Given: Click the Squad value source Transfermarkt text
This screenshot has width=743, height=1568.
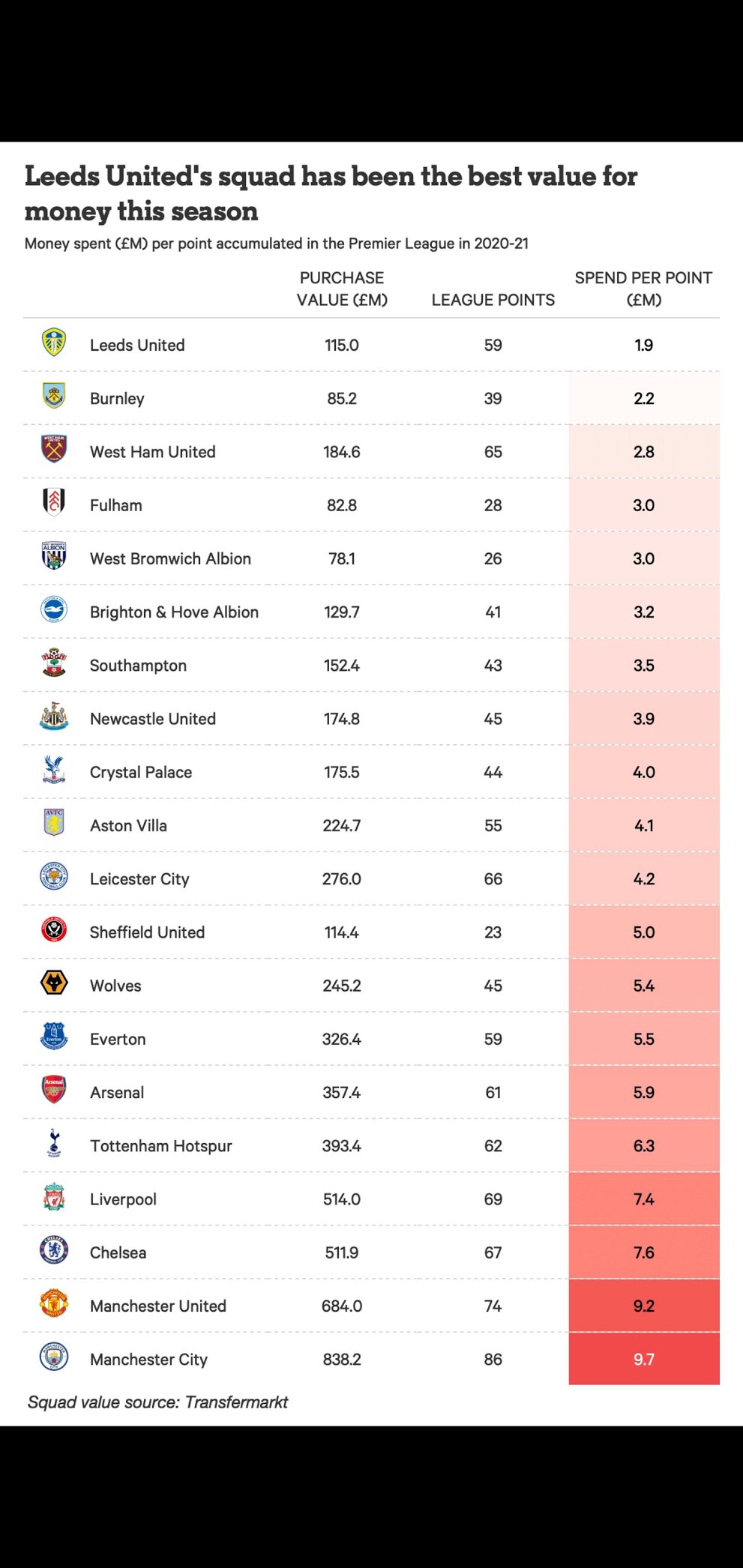Looking at the screenshot, I should 157,1402.
